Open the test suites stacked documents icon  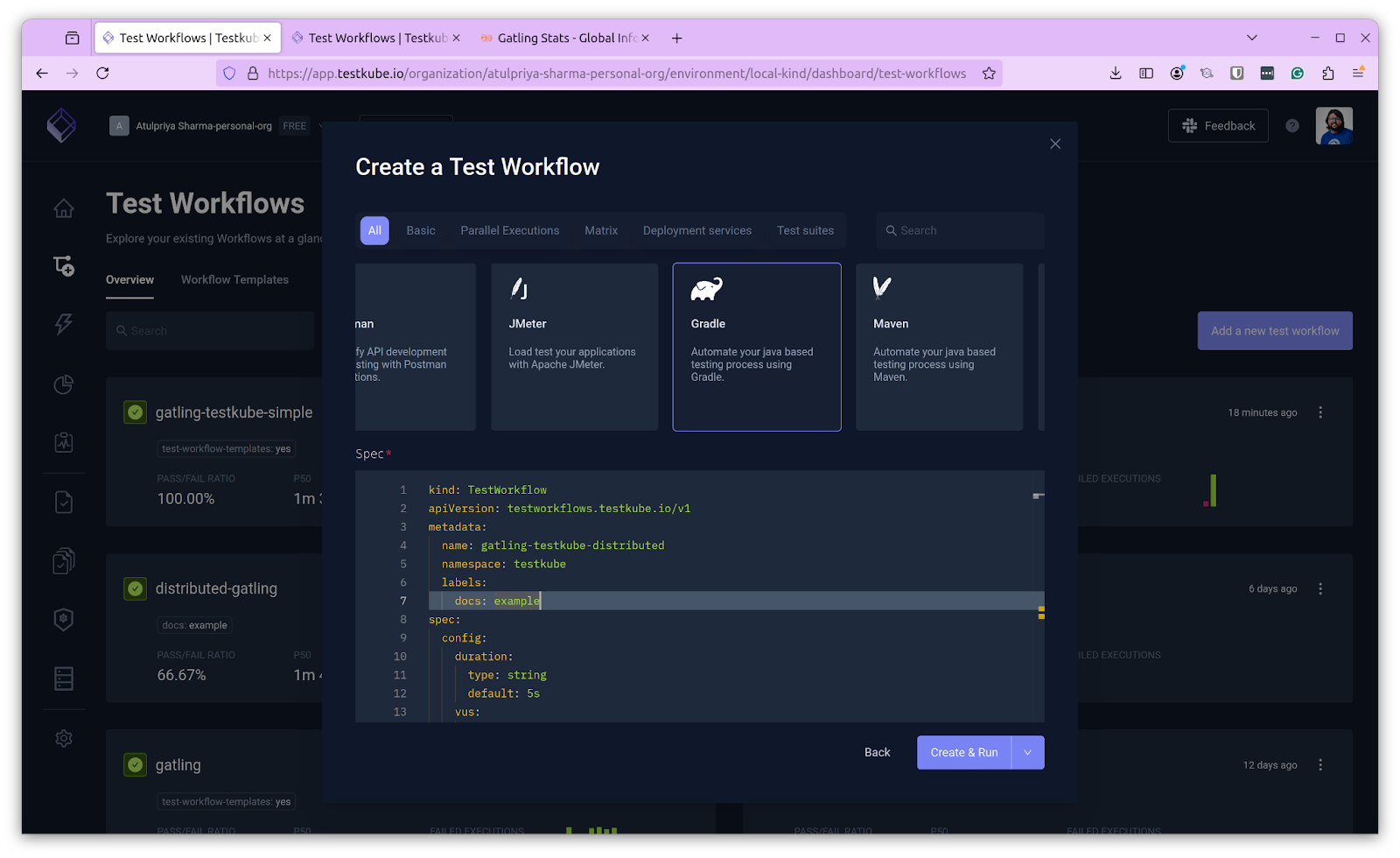64,560
